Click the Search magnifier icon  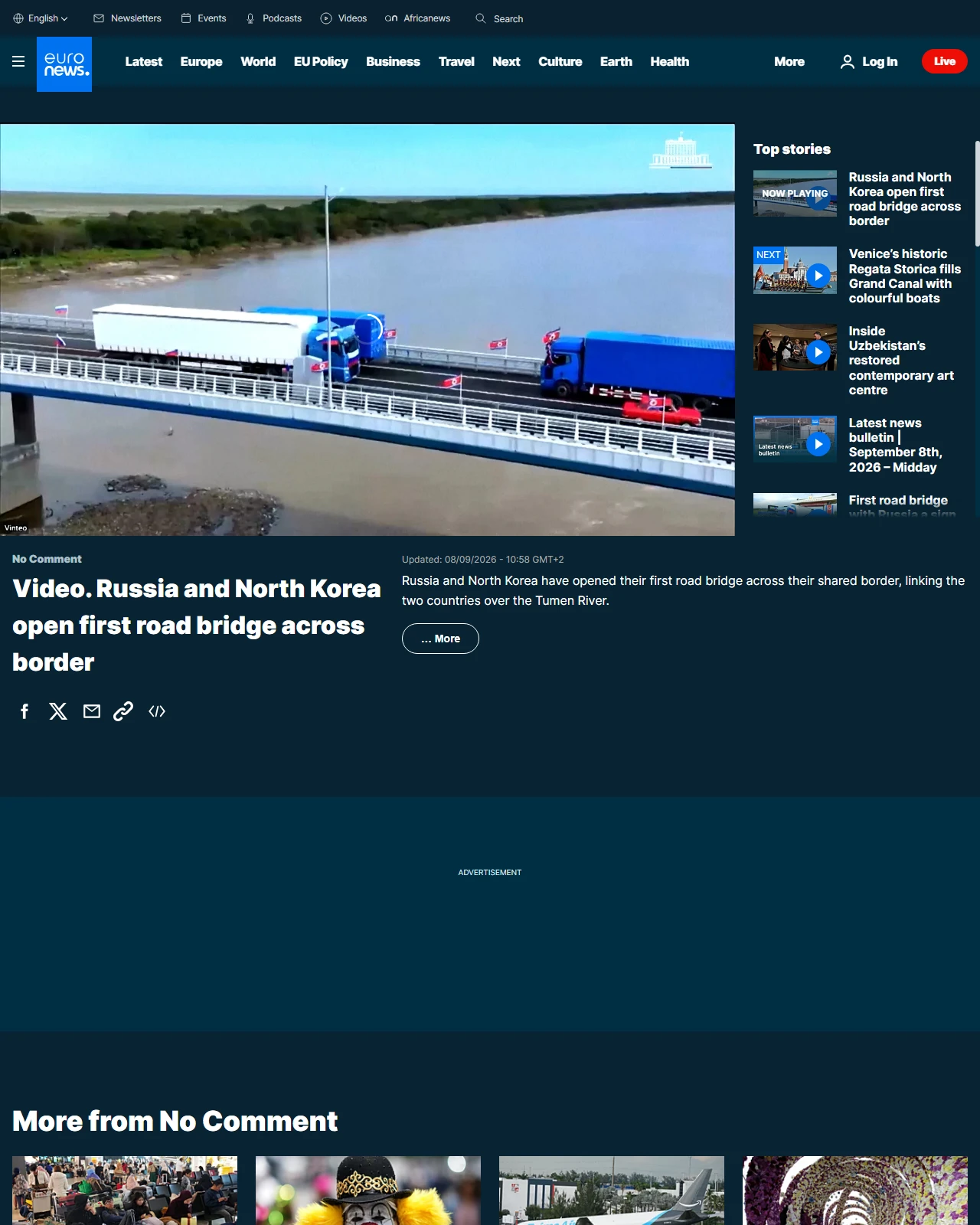(x=481, y=18)
